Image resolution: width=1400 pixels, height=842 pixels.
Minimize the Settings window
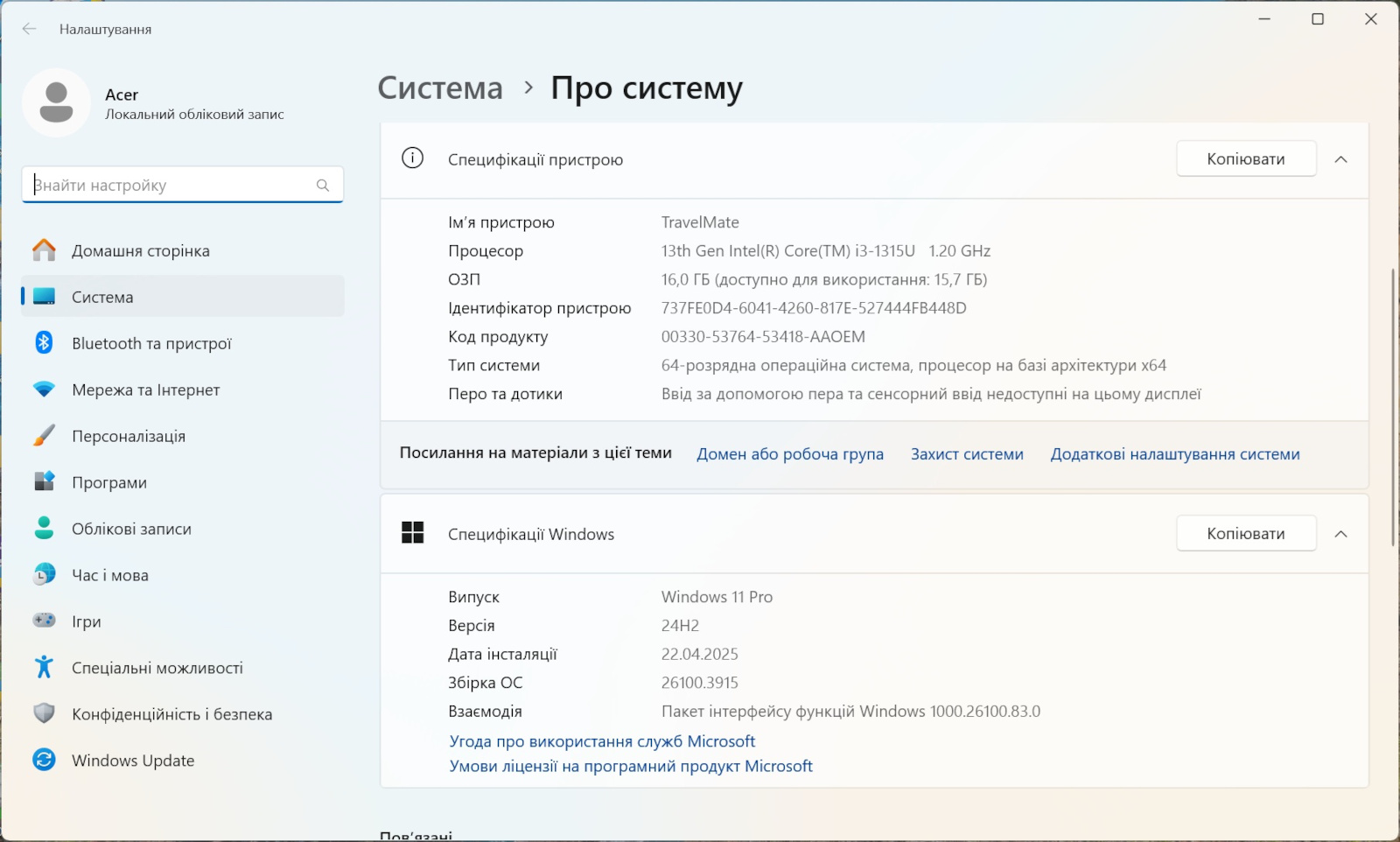point(1264,19)
